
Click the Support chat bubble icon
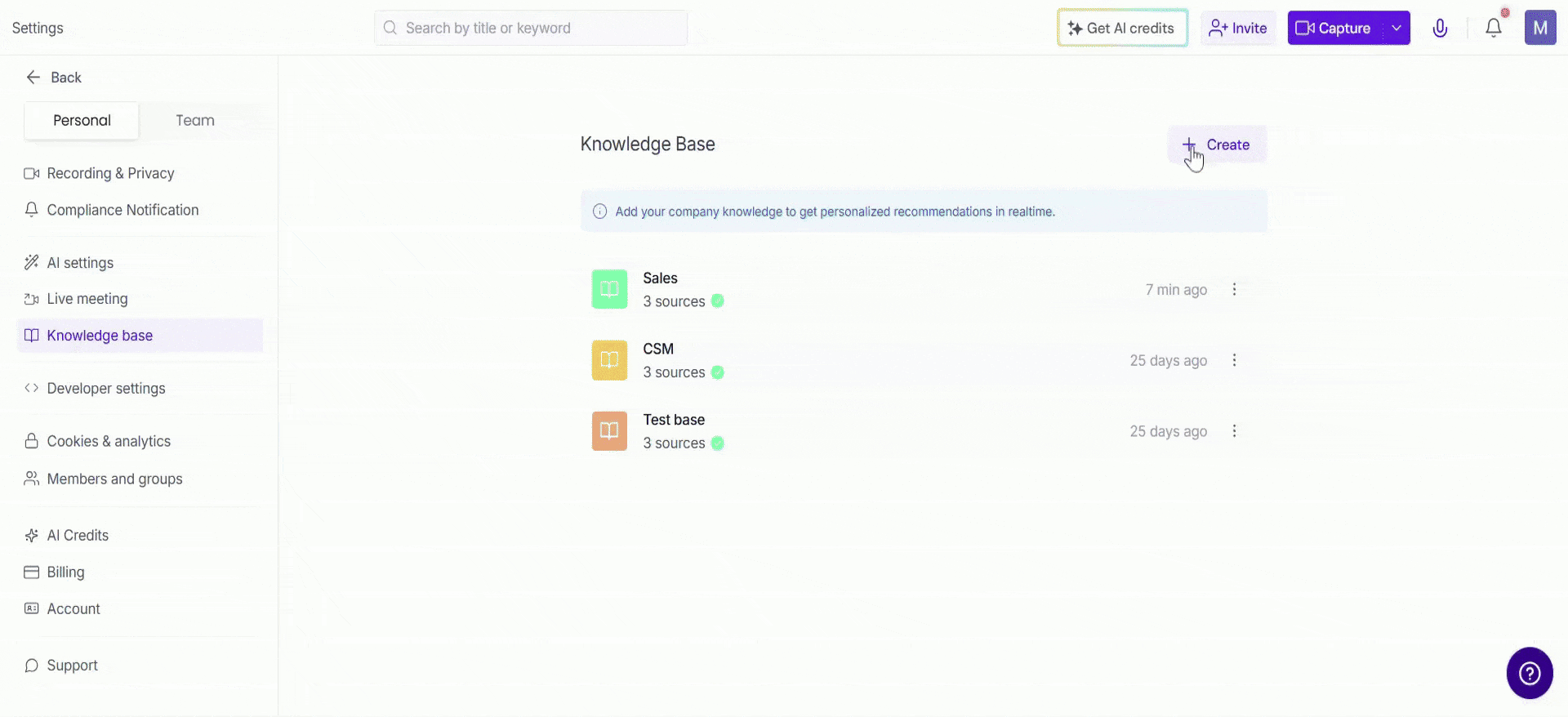pos(31,666)
